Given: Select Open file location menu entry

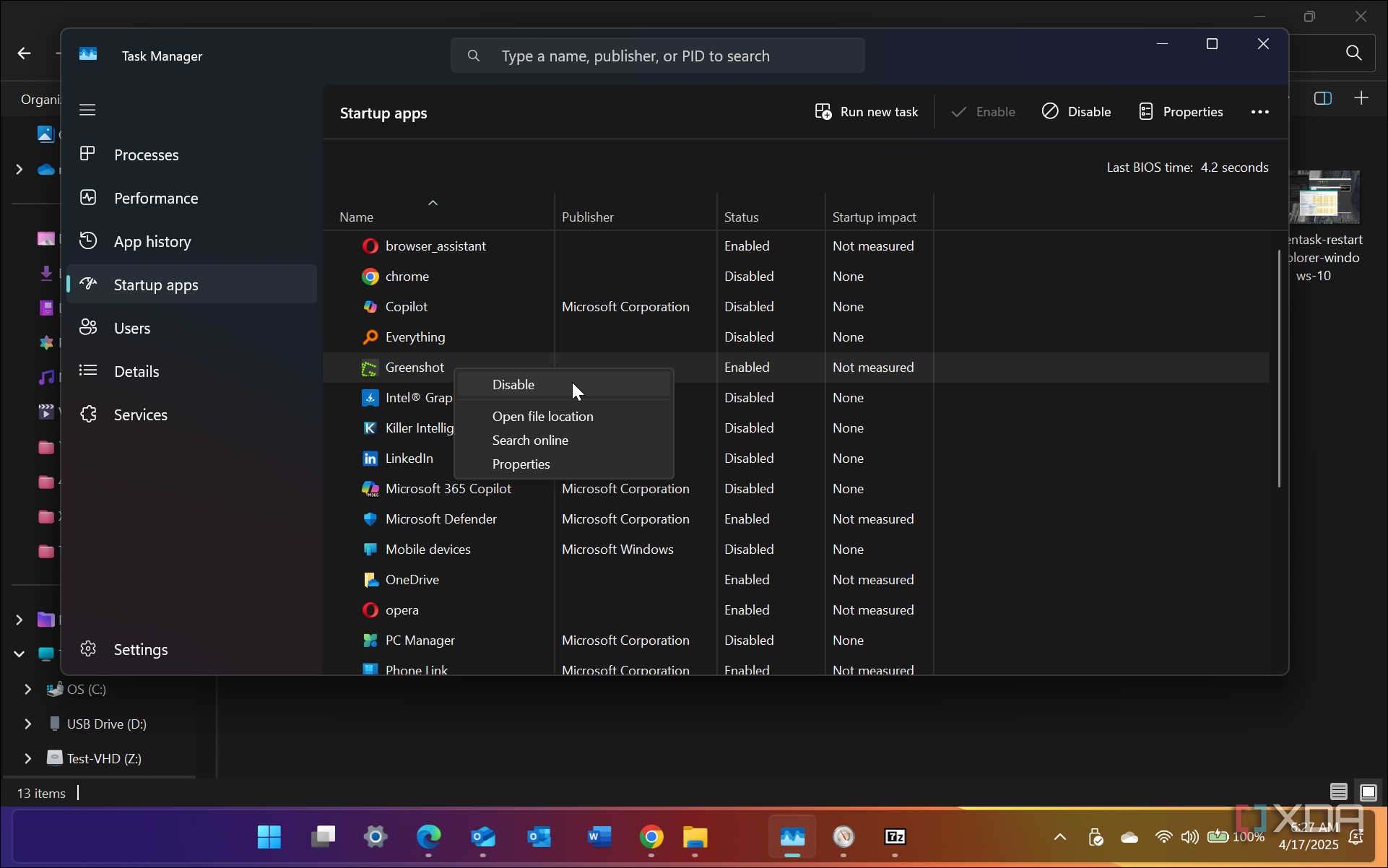Looking at the screenshot, I should (x=542, y=417).
